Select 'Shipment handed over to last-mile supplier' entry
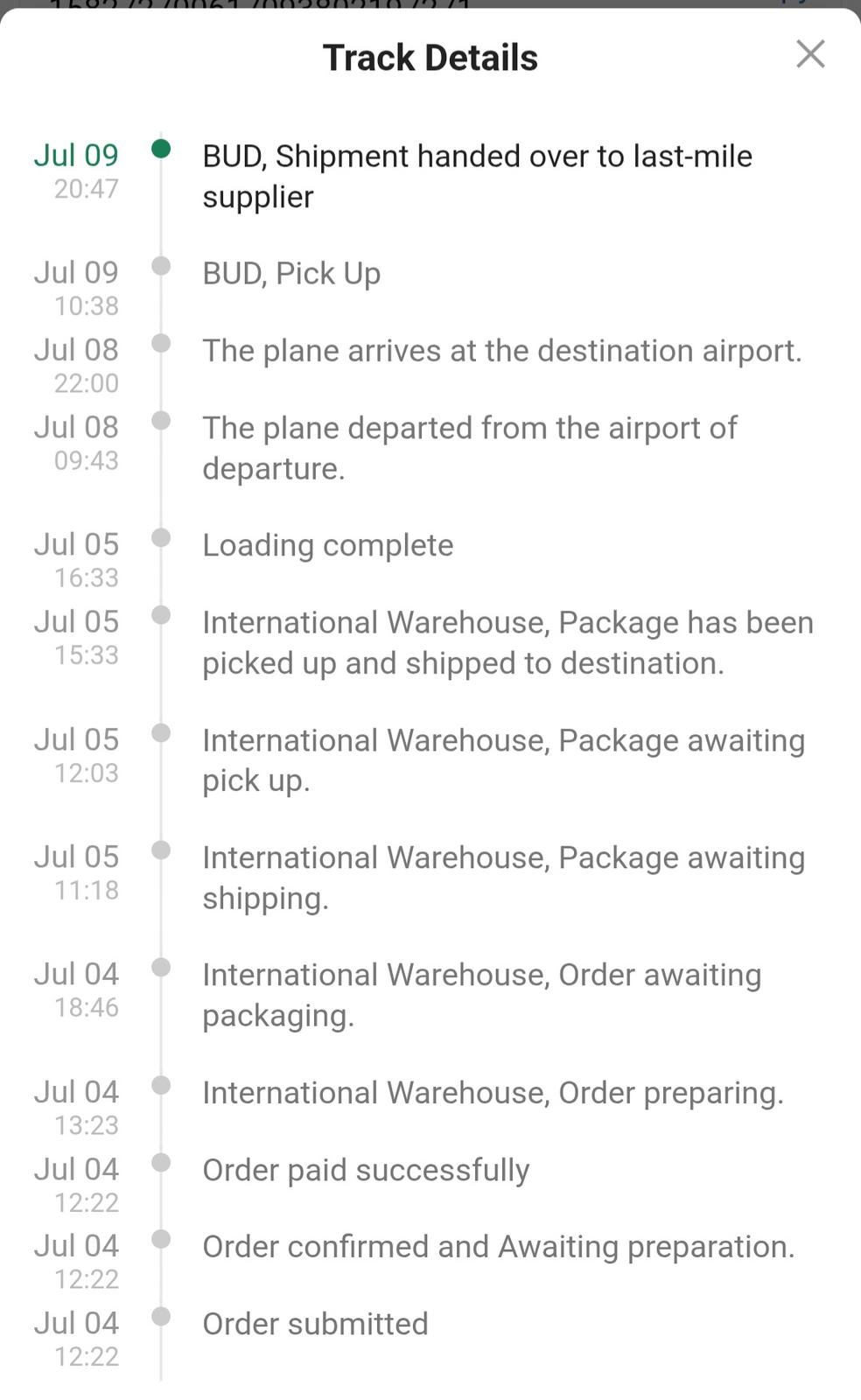 (477, 176)
